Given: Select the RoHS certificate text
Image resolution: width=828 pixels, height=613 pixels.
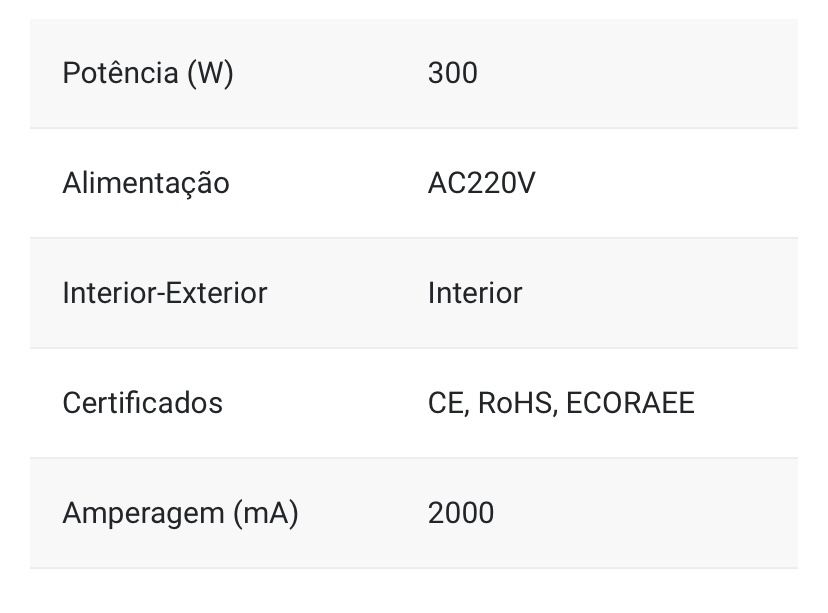Looking at the screenshot, I should [515, 403].
